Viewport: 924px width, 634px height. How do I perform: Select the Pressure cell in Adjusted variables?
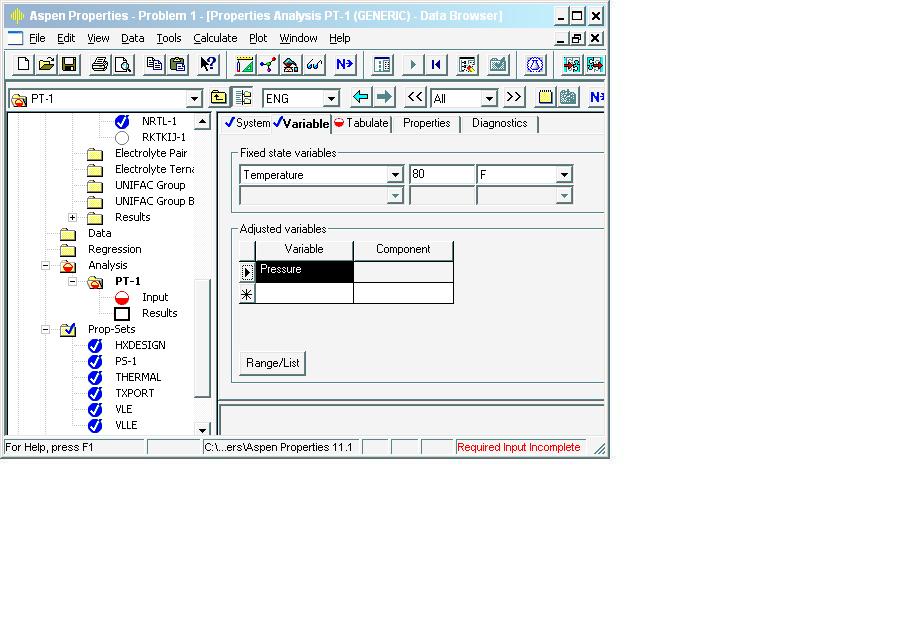(x=305, y=272)
